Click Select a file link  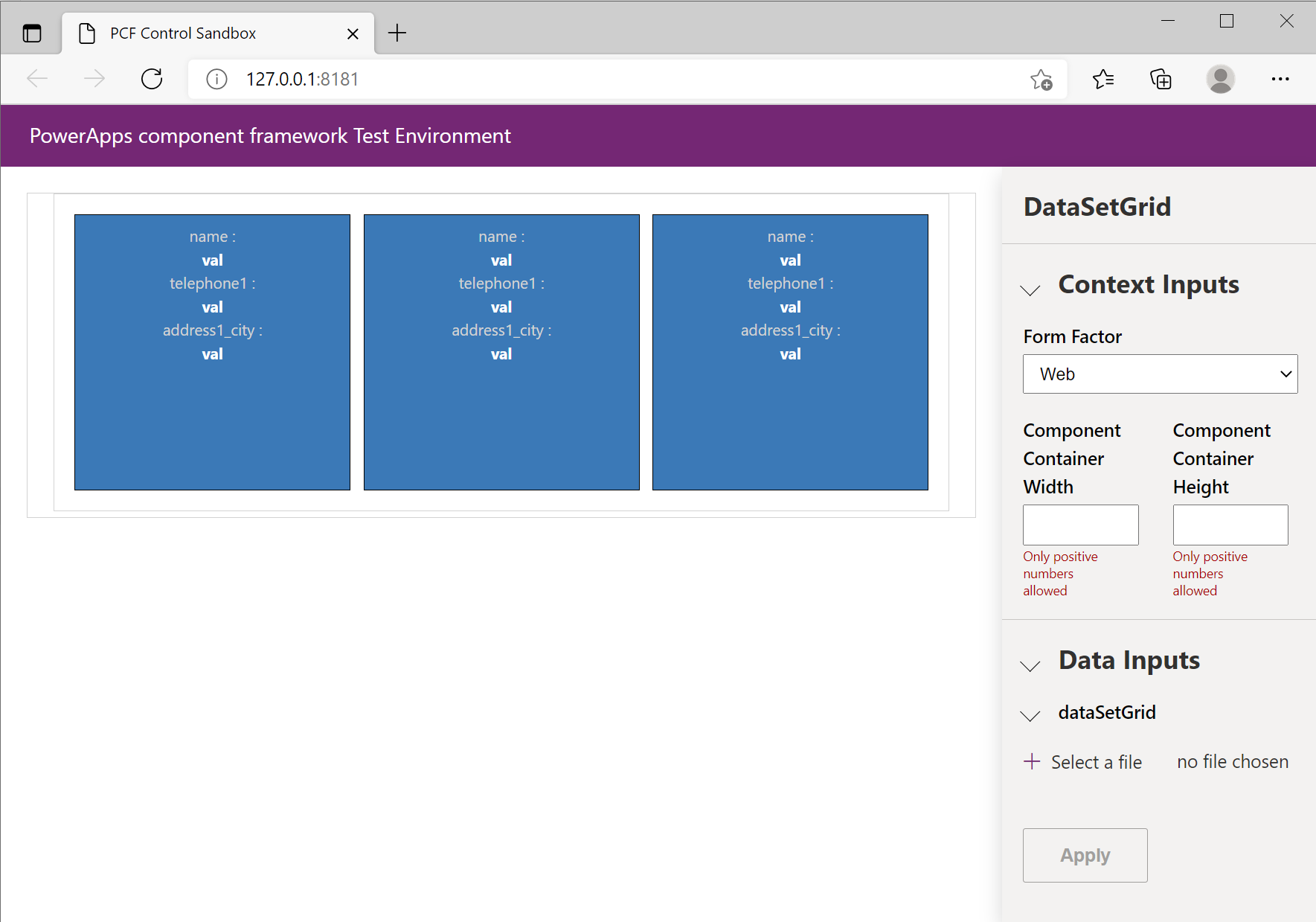[1083, 762]
